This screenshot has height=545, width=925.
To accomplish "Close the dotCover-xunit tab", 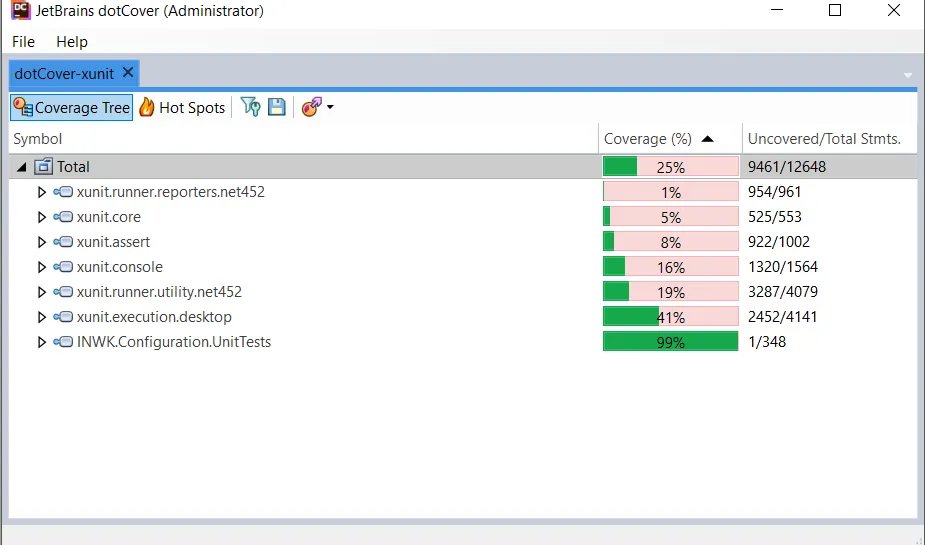I will click(x=127, y=73).
